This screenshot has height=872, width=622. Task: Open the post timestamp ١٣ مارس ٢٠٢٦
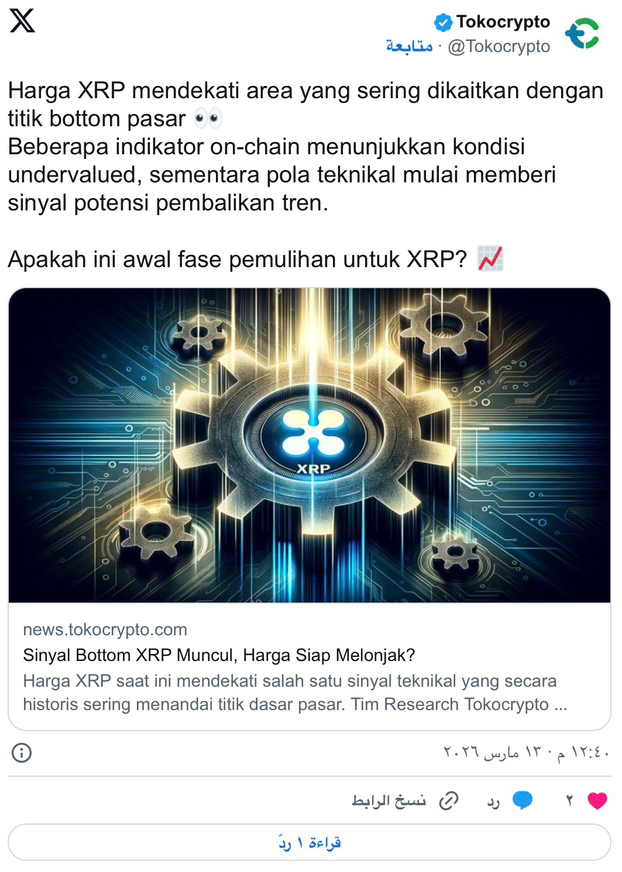(526, 752)
